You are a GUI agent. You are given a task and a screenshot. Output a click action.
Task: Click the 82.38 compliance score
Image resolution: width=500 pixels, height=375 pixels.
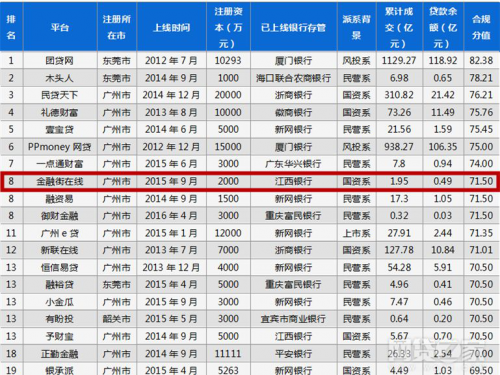coord(481,61)
